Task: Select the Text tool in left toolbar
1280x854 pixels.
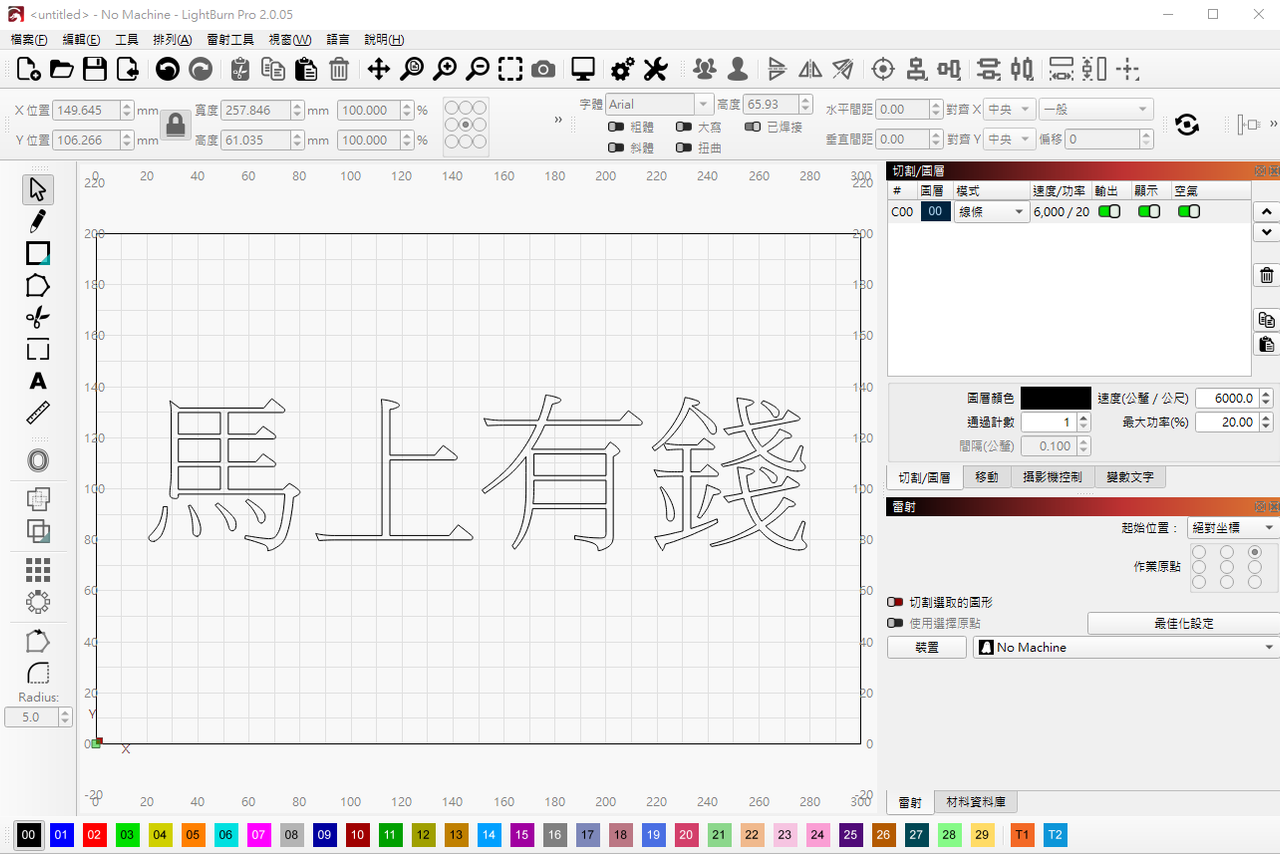Action: tap(38, 381)
